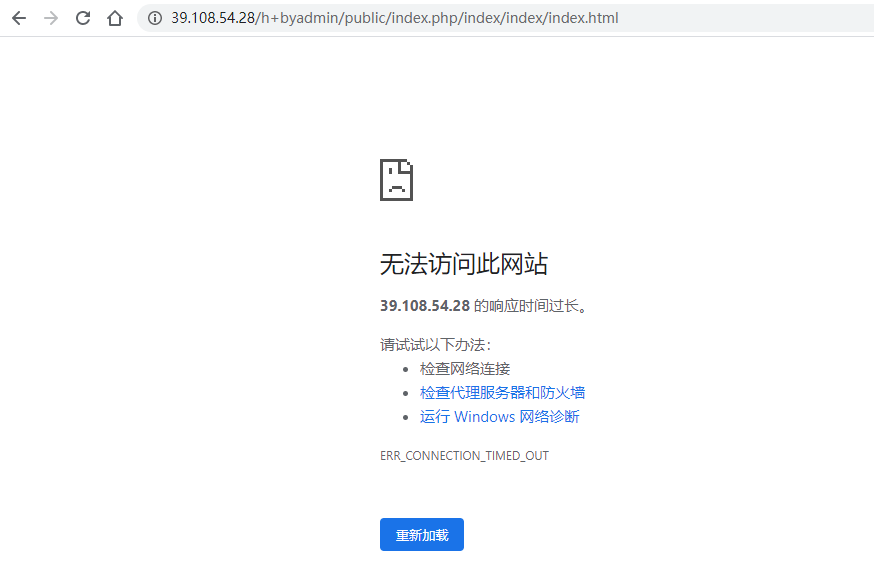Screen dimensions: 874x582
Task: Click the bold 39.108.54.28 text in message
Action: click(425, 306)
